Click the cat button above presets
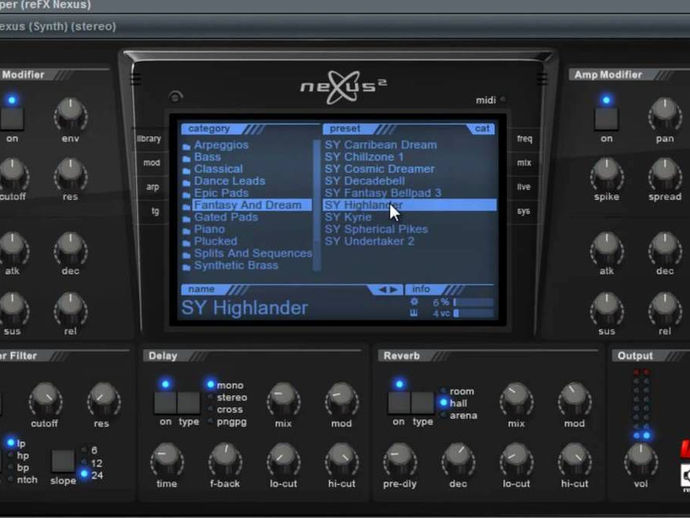690x518 pixels. (481, 129)
